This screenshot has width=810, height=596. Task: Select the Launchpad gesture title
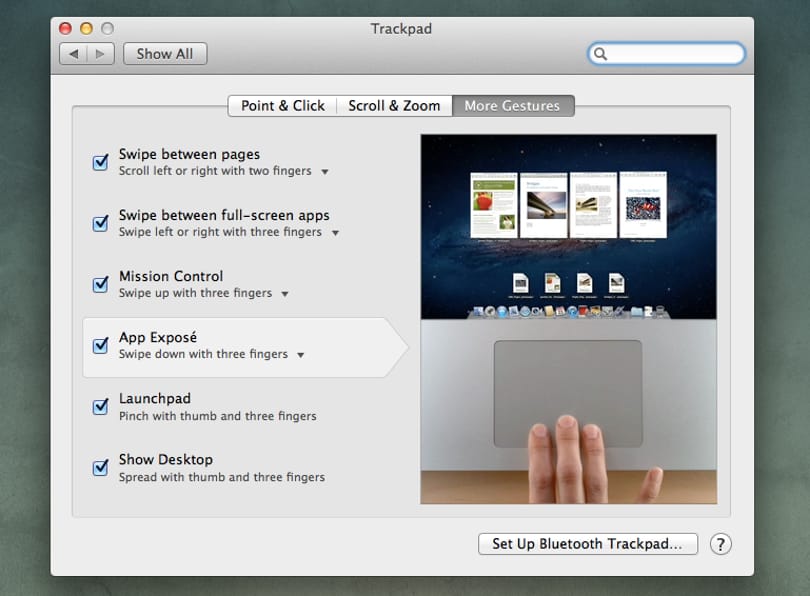pyautogui.click(x=155, y=398)
